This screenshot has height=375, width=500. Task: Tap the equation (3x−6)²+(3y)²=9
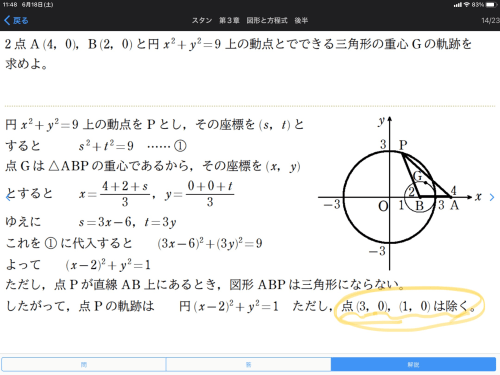210,243
